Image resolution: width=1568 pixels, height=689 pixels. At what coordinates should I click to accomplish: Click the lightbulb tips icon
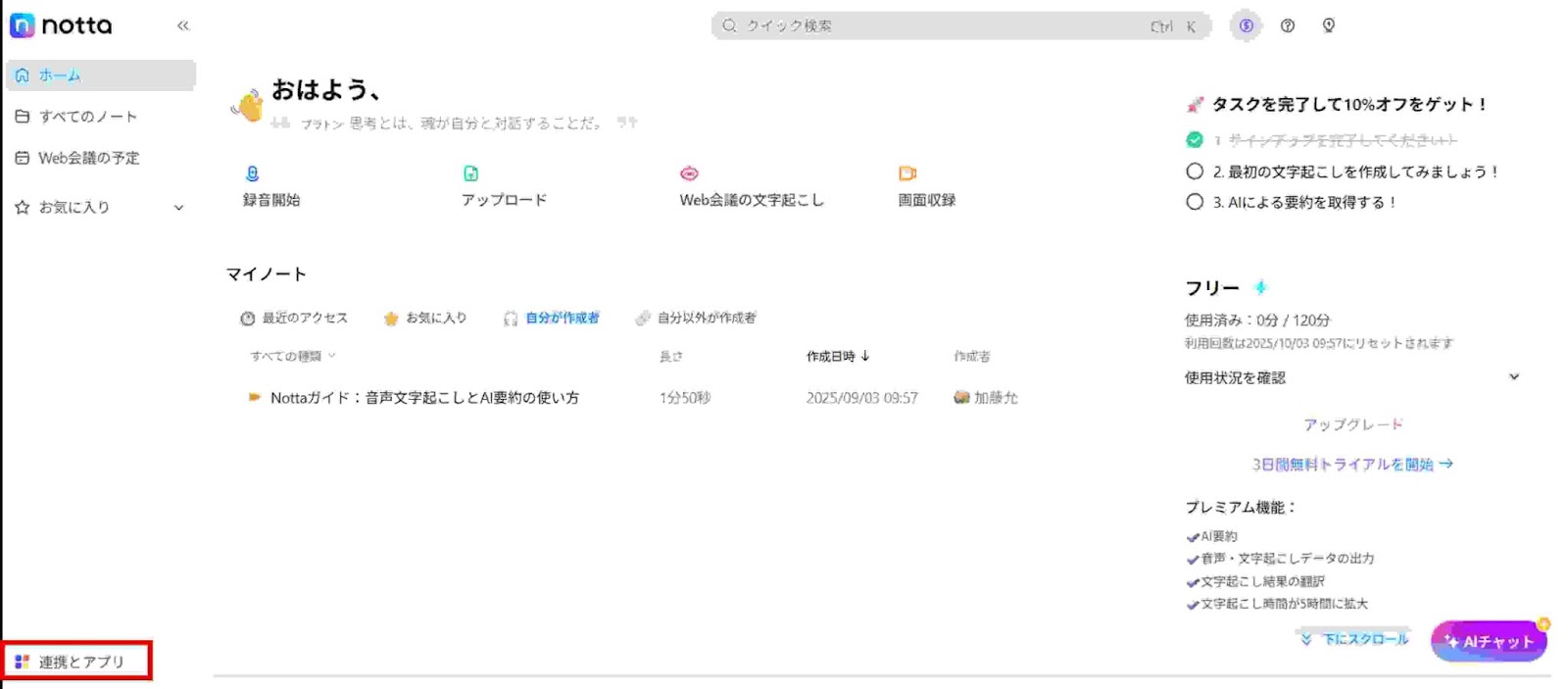(1329, 25)
